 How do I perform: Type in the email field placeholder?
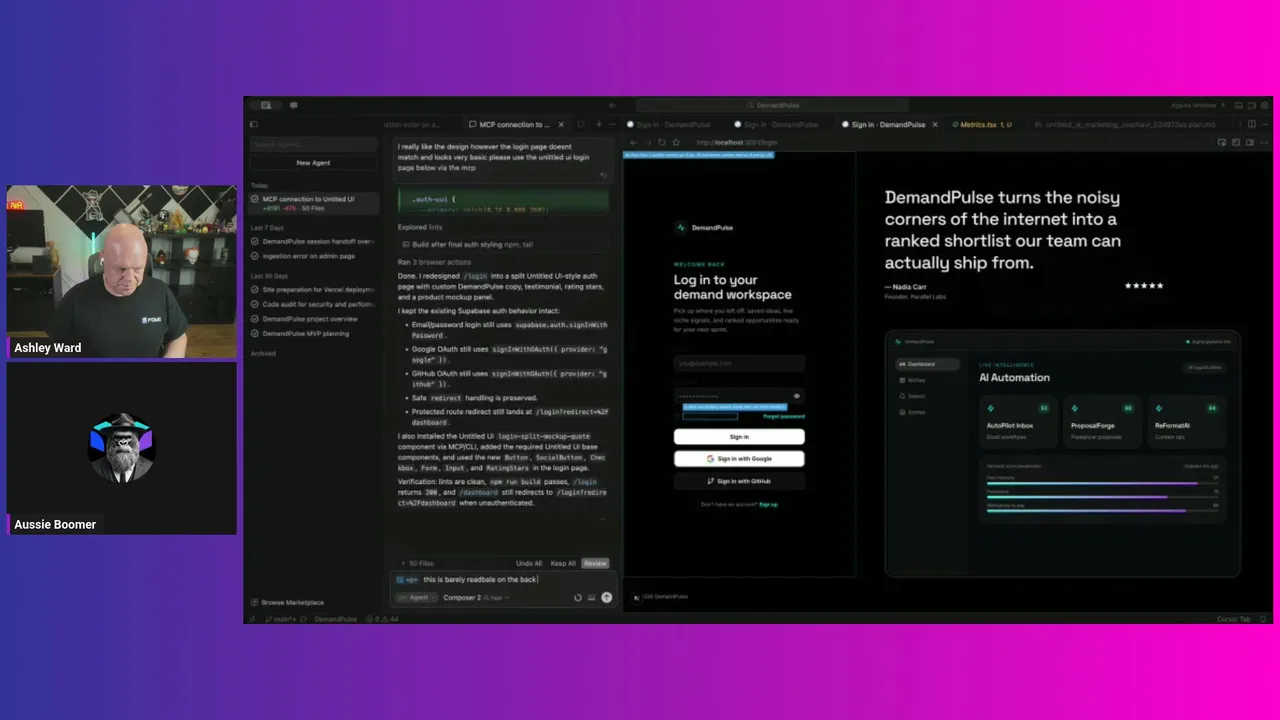739,364
